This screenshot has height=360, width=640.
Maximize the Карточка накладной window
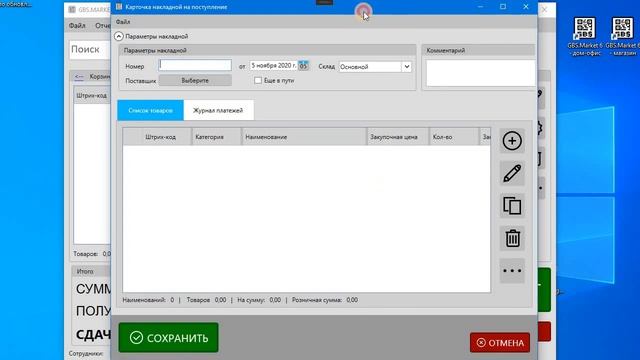pyautogui.click(x=503, y=7)
